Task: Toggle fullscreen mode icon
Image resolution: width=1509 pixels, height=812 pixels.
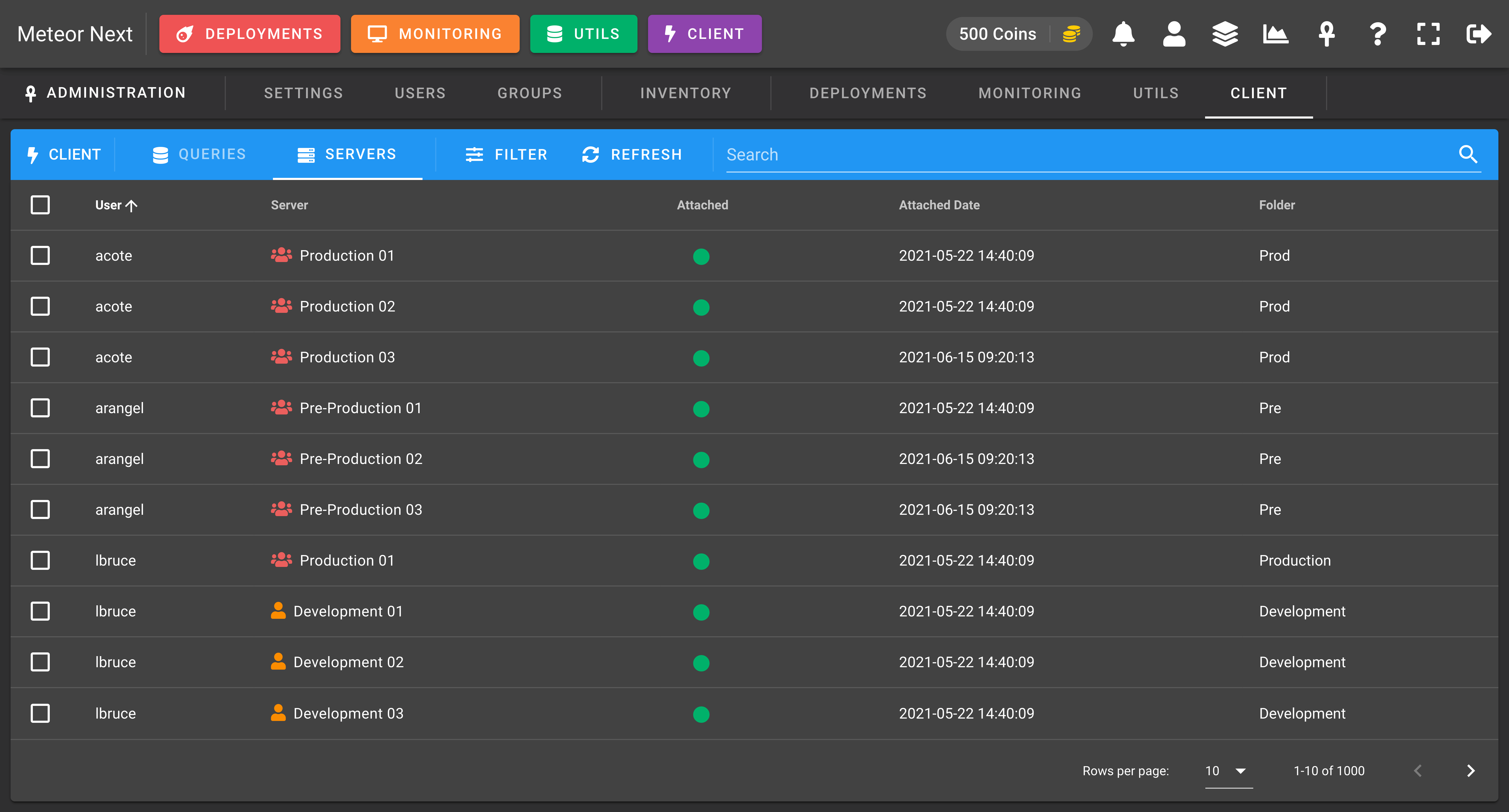Action: (1428, 34)
